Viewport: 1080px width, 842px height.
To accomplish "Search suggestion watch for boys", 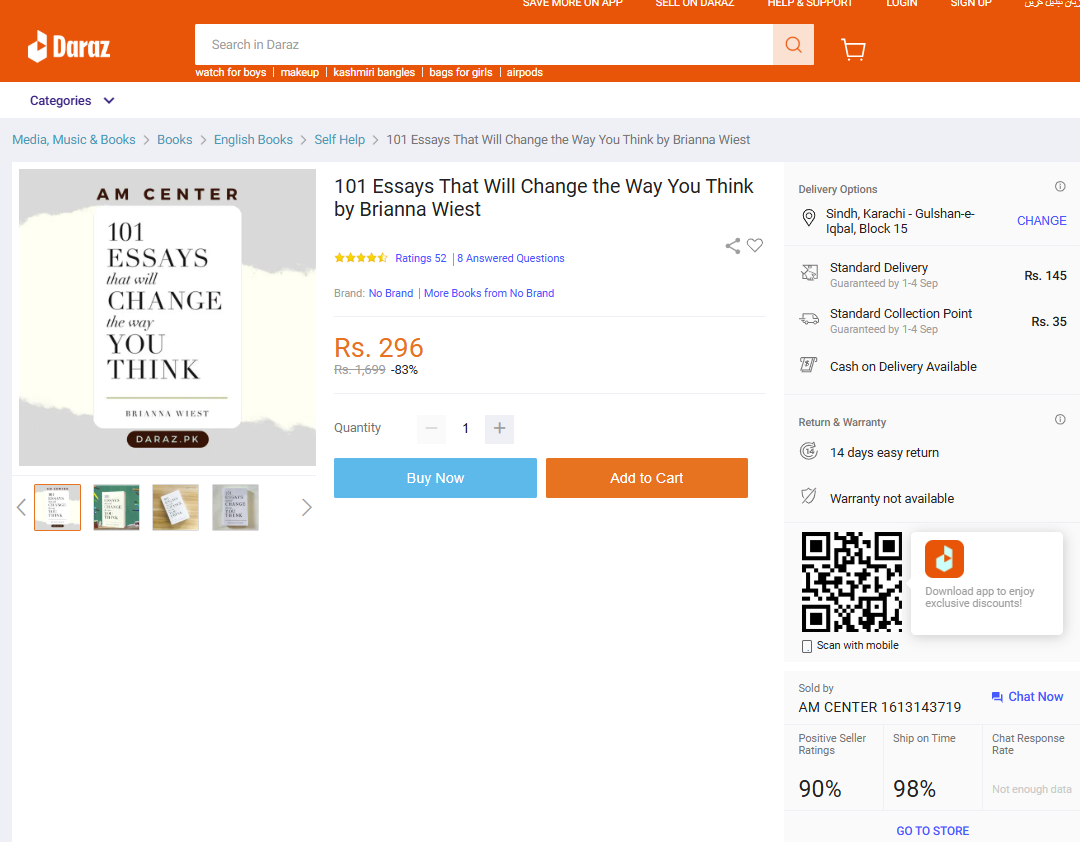I will coord(231,72).
